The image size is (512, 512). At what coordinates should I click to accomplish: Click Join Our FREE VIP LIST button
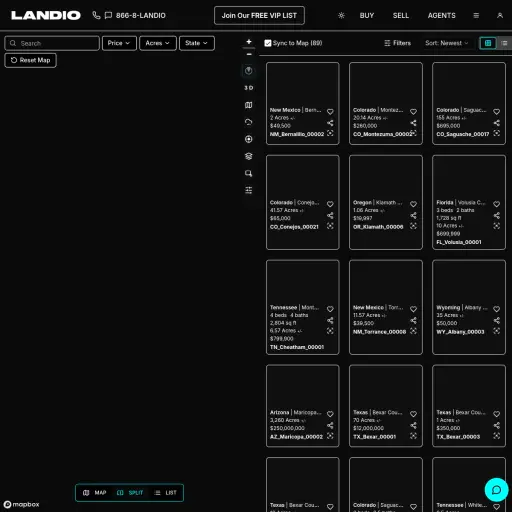pyautogui.click(x=259, y=15)
